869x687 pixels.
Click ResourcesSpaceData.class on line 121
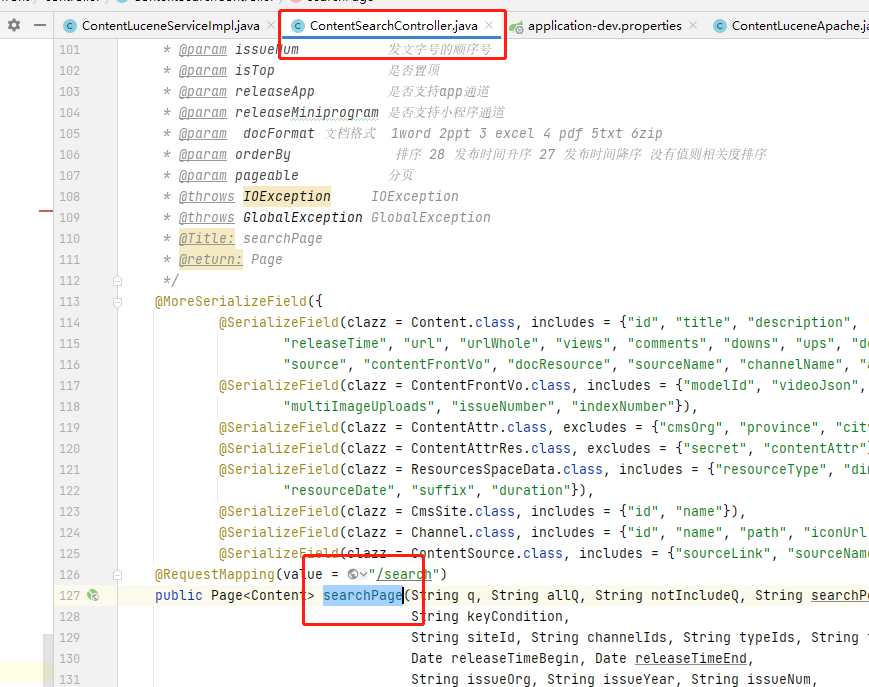pos(507,470)
